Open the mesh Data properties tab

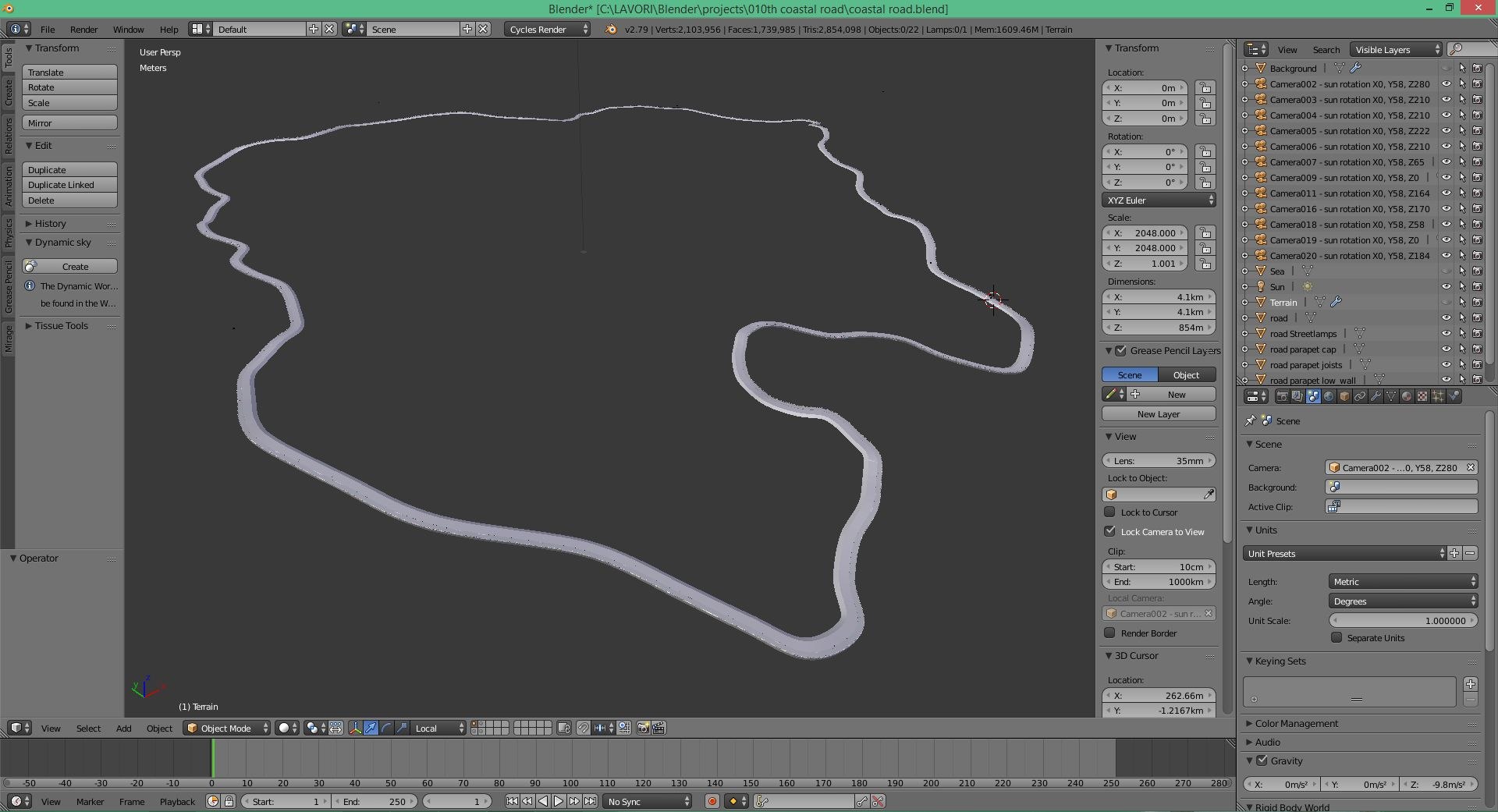(1391, 396)
